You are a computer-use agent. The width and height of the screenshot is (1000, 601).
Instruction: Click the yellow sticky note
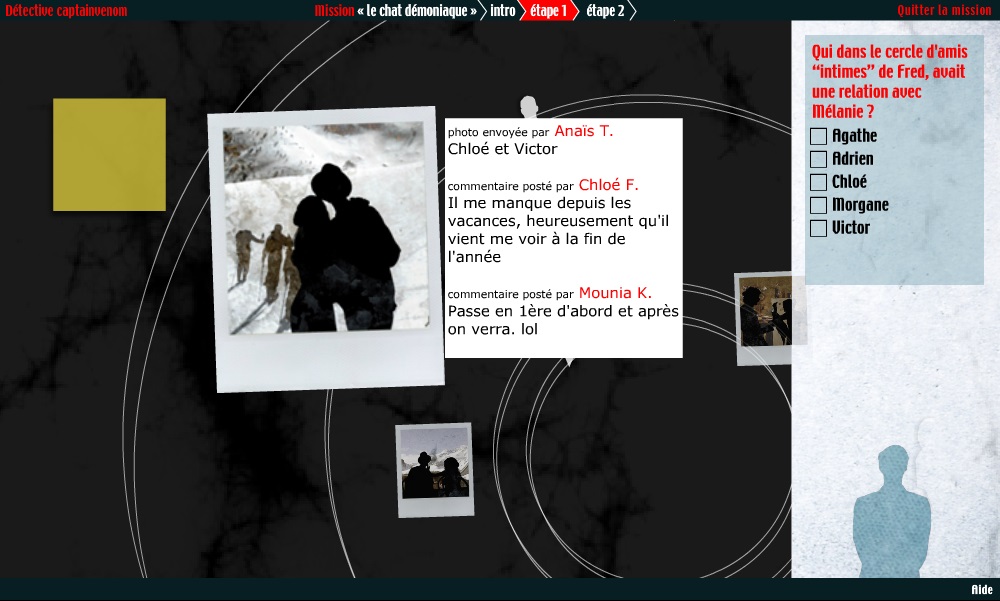109,154
